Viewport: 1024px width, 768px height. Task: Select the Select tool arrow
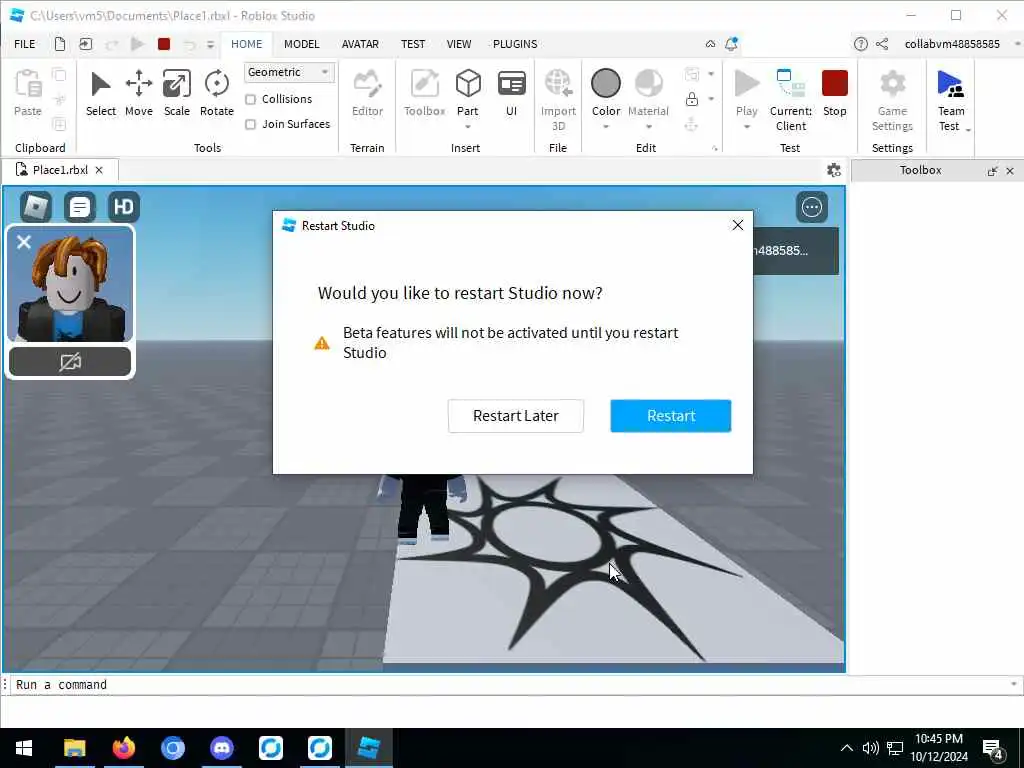pyautogui.click(x=101, y=84)
